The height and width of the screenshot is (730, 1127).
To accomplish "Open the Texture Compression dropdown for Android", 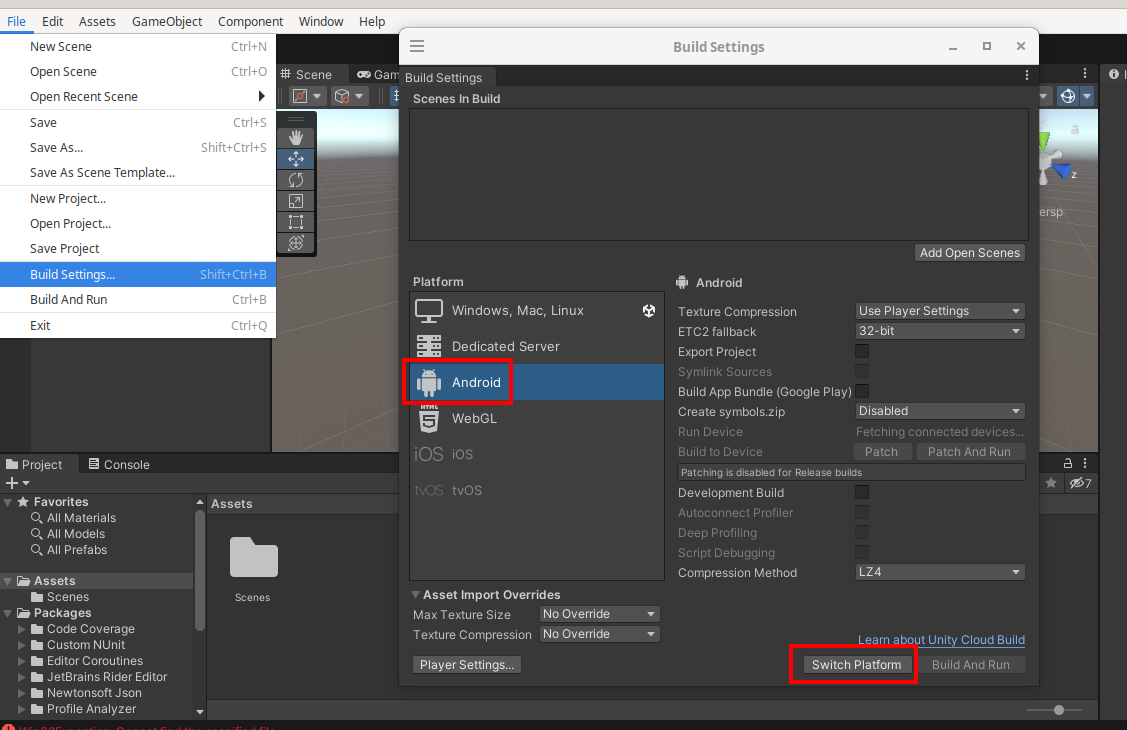I will (x=940, y=311).
